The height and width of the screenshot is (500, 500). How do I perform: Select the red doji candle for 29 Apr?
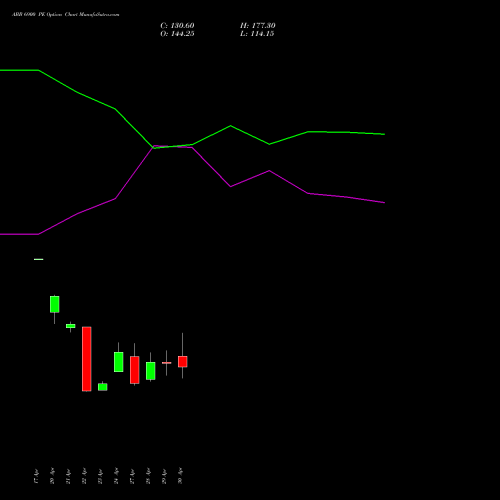click(167, 363)
